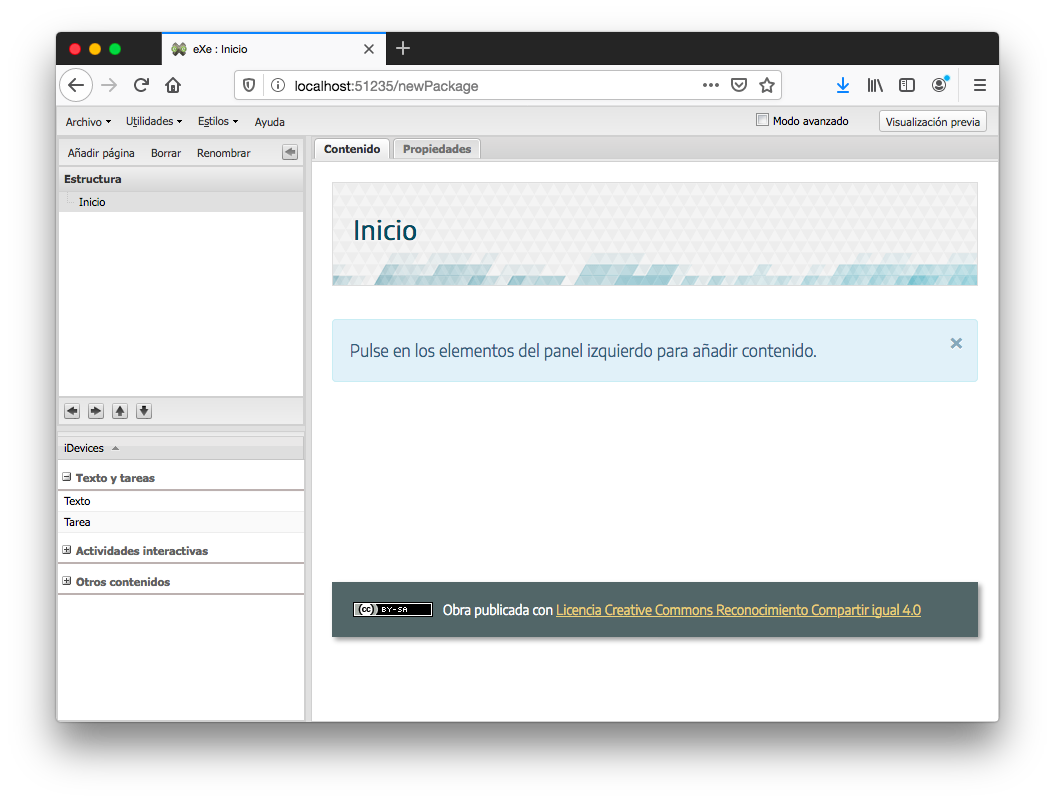1055x802 pixels.
Task: Move the page down using the down arrow icon
Action: pyautogui.click(x=143, y=410)
